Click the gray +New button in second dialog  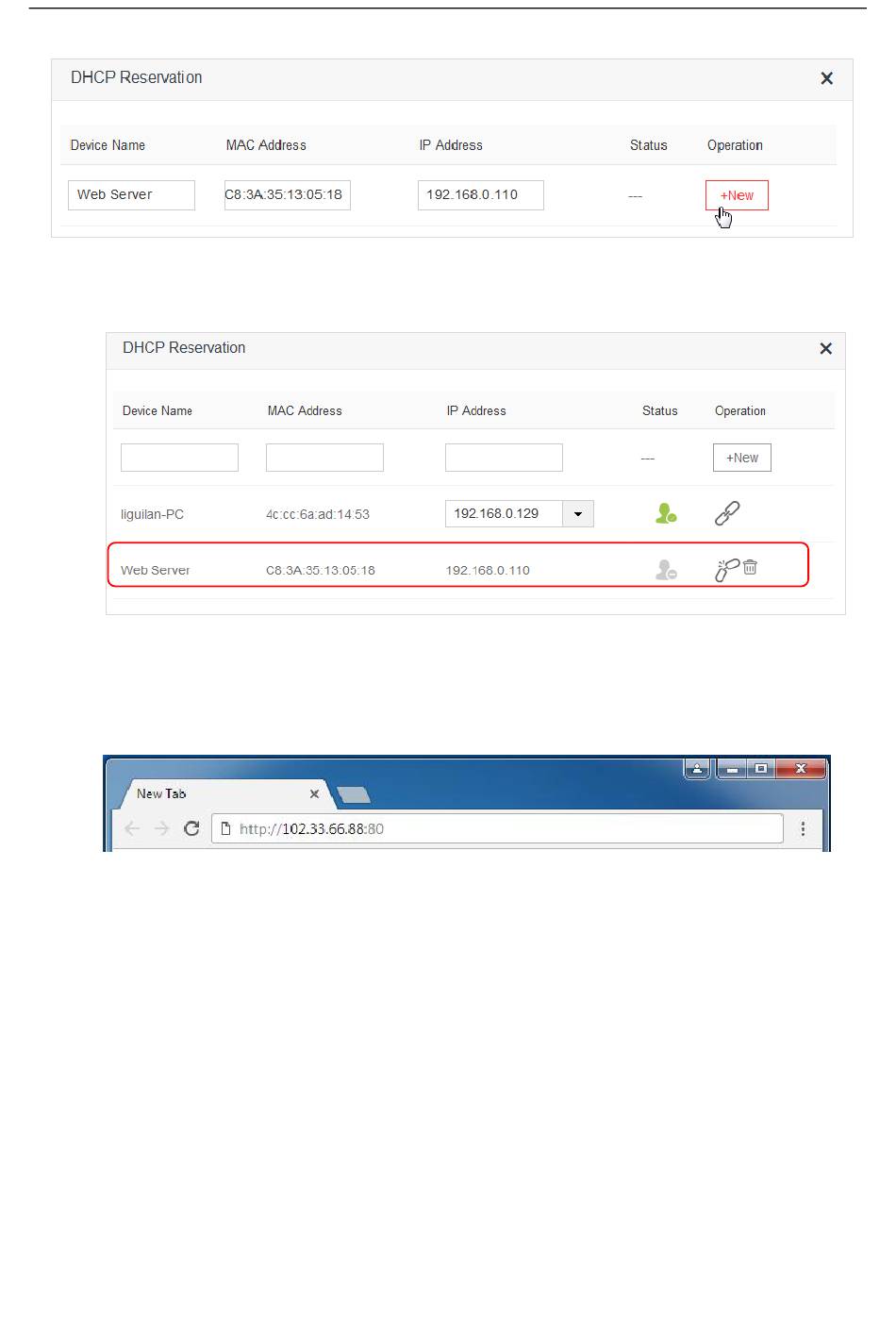coord(742,458)
